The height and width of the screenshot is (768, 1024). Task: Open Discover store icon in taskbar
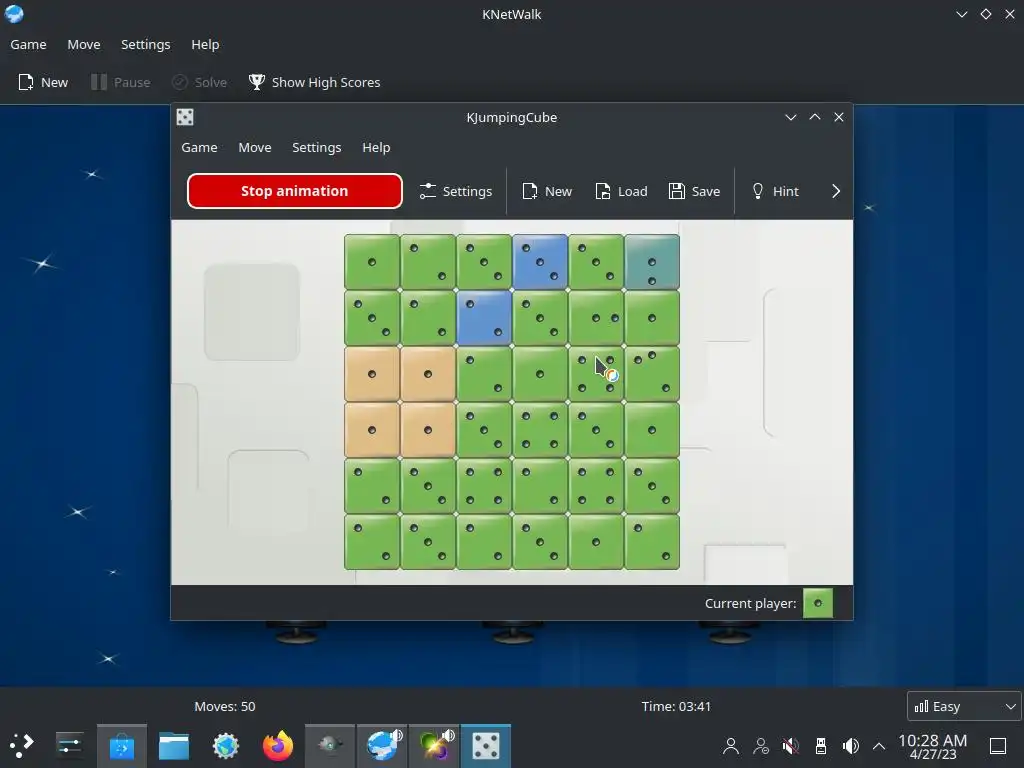click(x=121, y=745)
